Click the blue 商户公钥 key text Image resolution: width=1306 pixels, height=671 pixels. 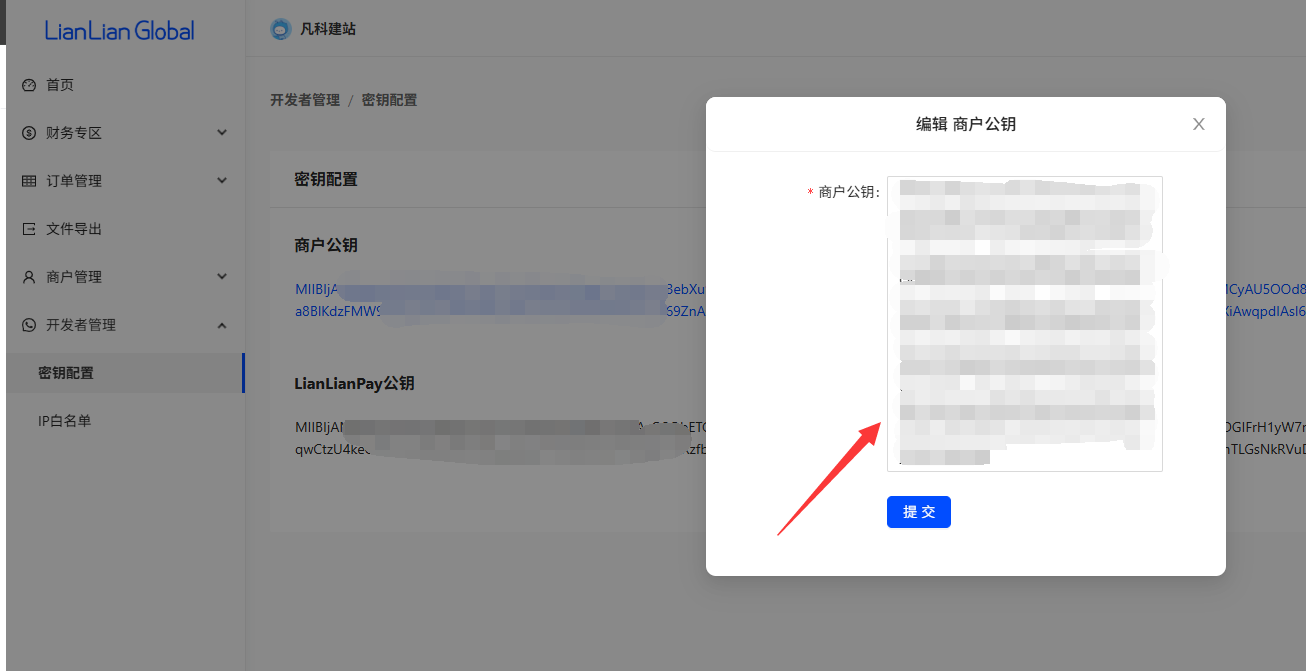(x=800, y=300)
